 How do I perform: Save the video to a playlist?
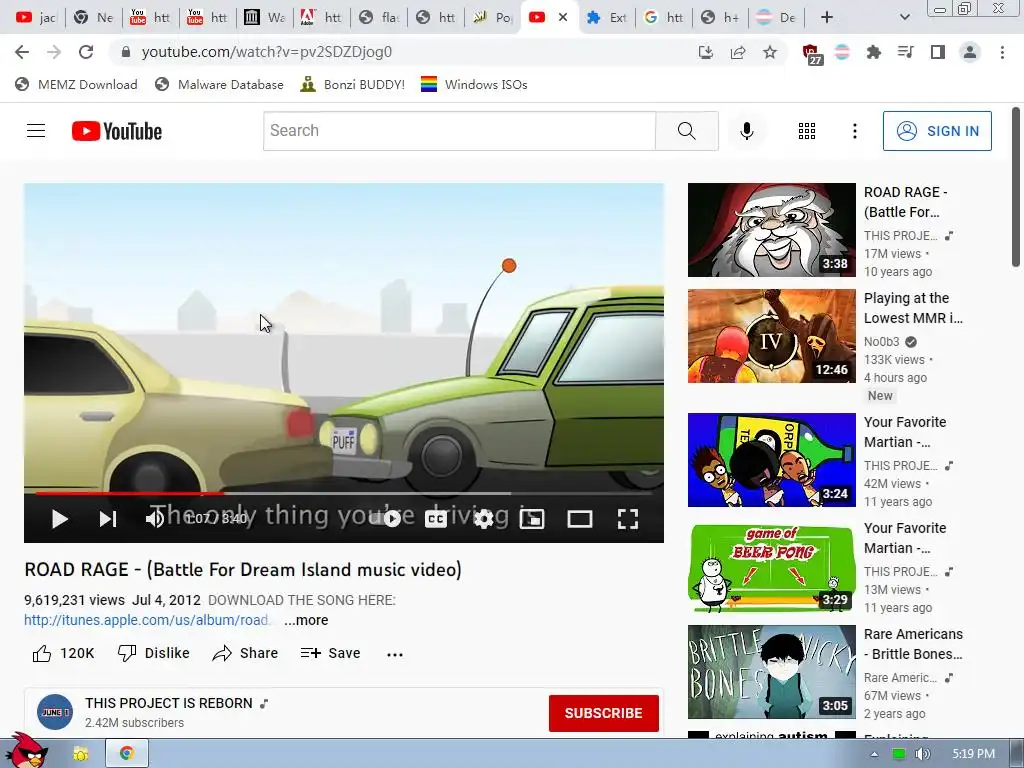point(330,653)
